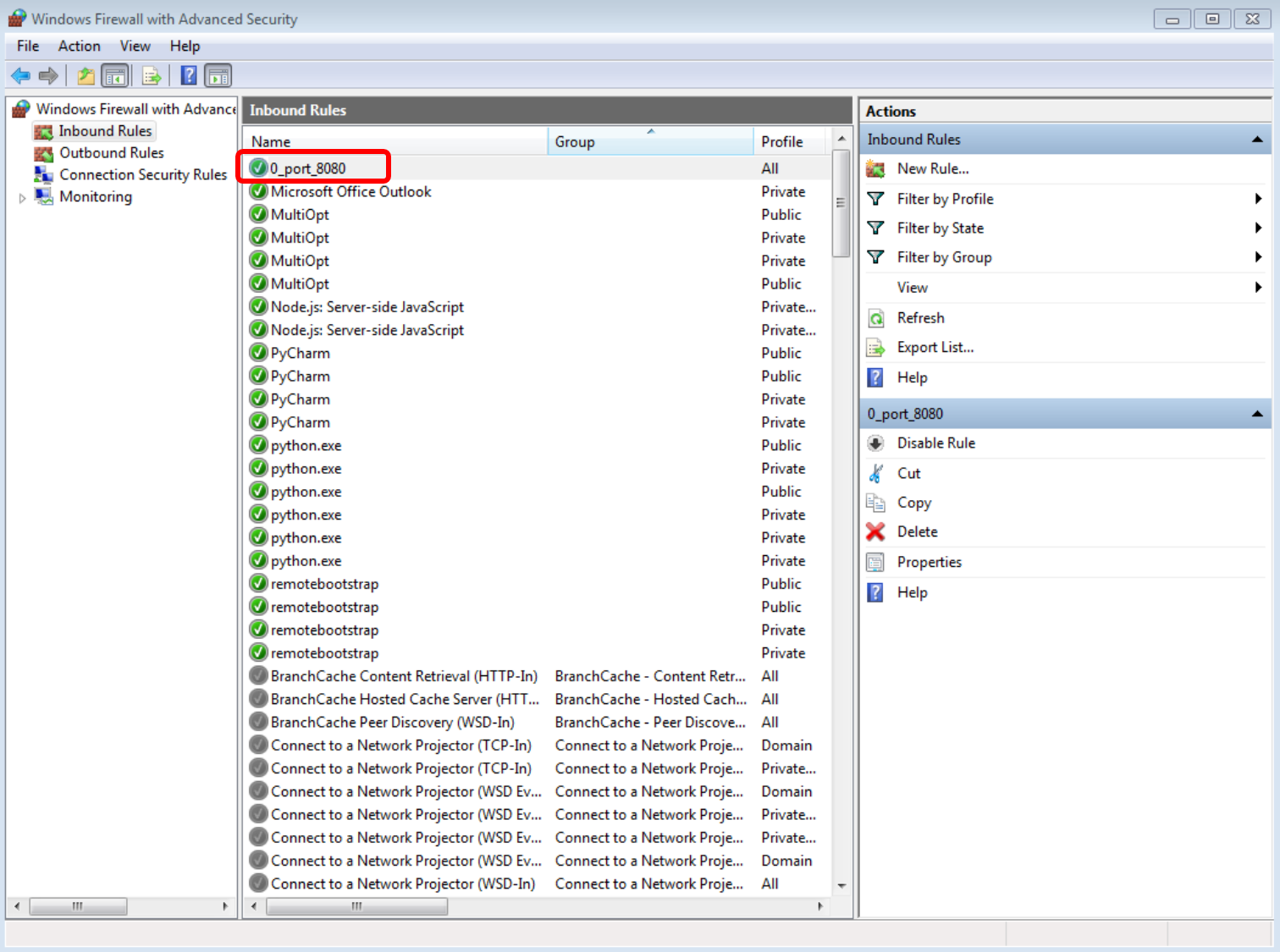Sort by the Name column header
This screenshot has height=952, width=1280.
tap(395, 141)
